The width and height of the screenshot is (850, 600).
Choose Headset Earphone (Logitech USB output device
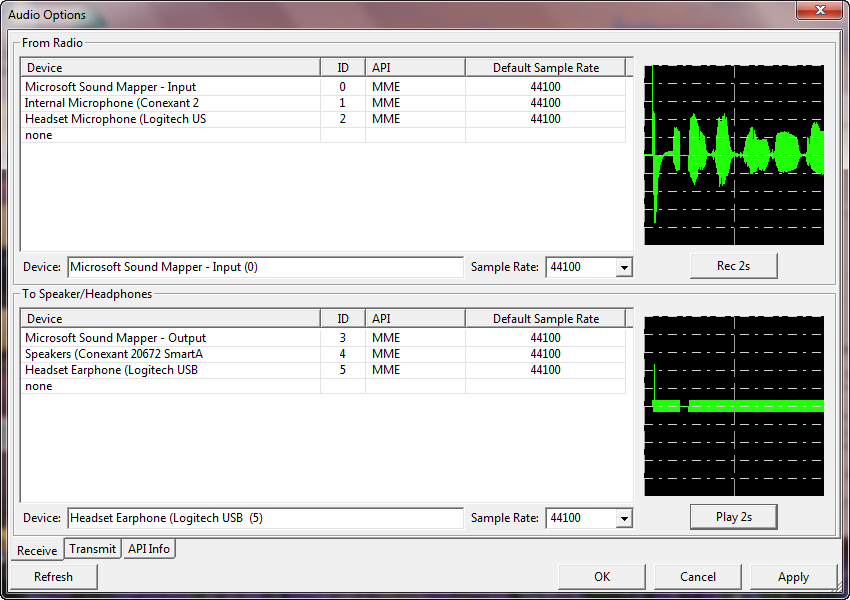coord(110,369)
